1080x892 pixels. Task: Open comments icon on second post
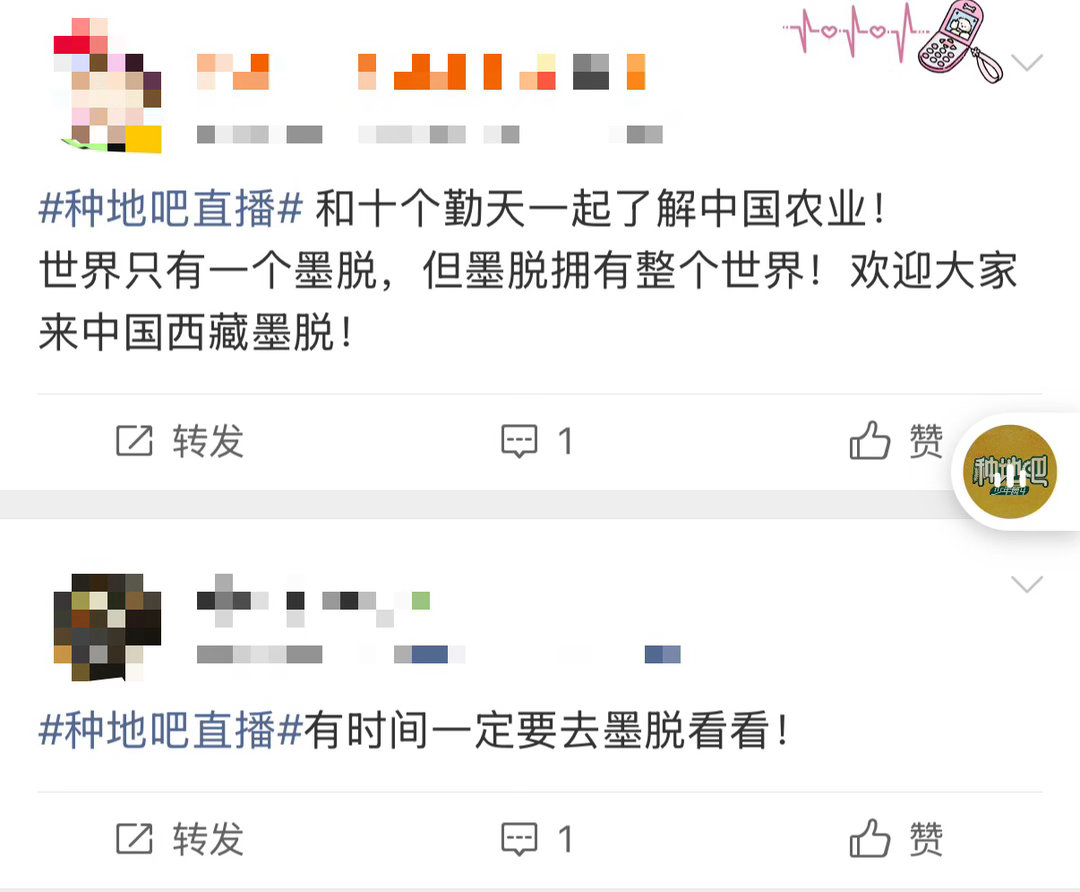coord(519,839)
